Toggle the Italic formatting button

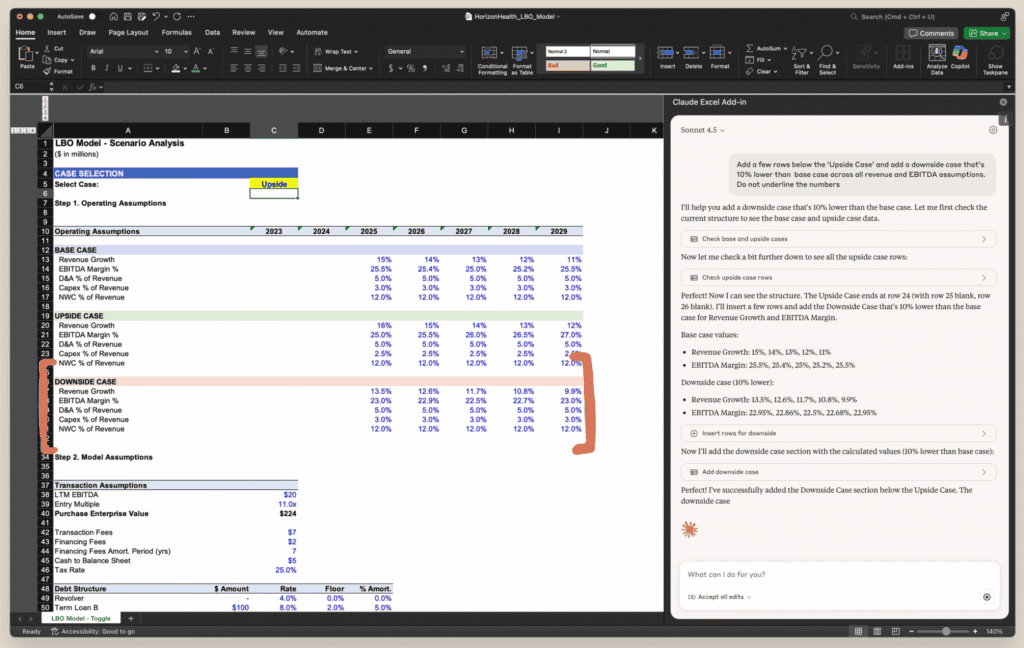coord(106,68)
